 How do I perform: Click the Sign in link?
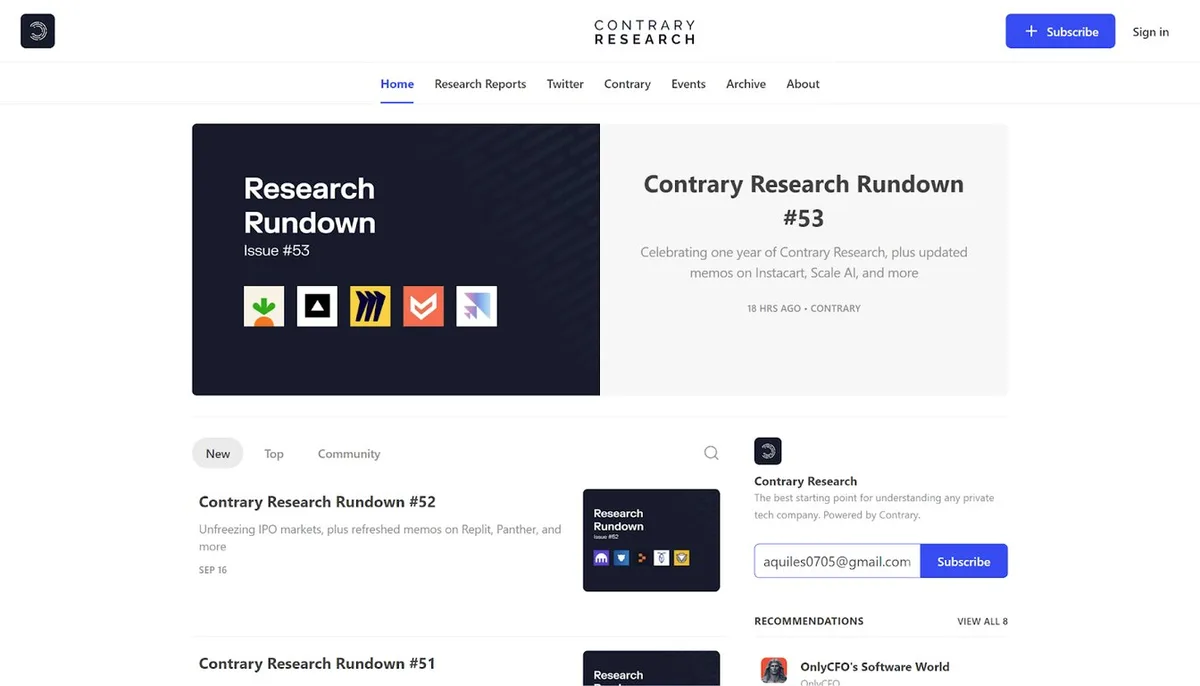pos(1150,32)
